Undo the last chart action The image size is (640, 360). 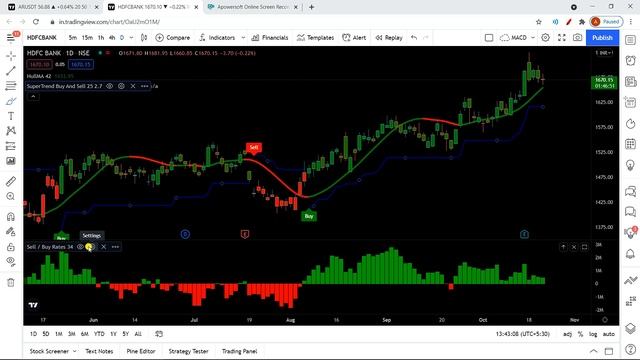pyautogui.click(x=414, y=38)
